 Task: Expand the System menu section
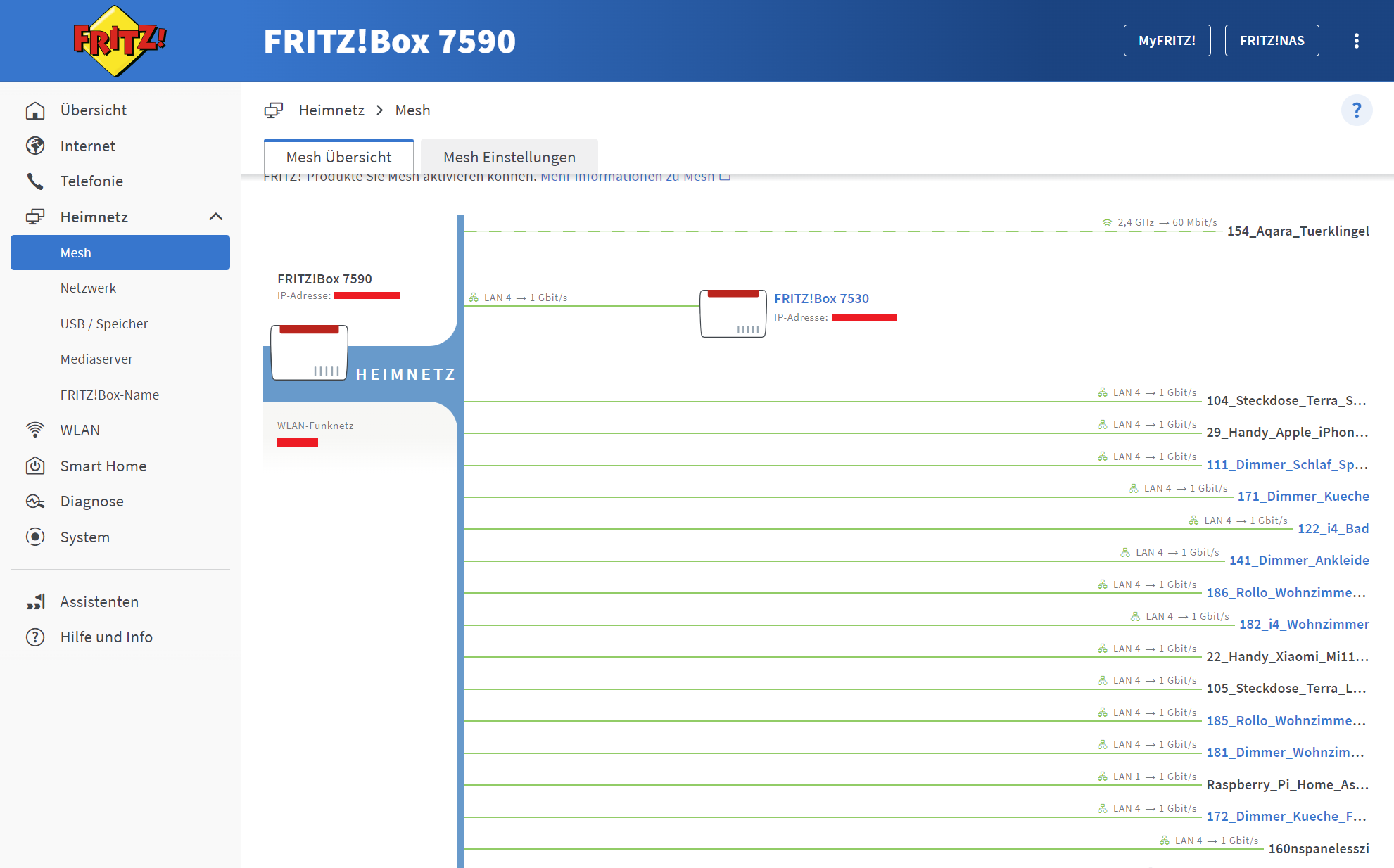[x=84, y=537]
